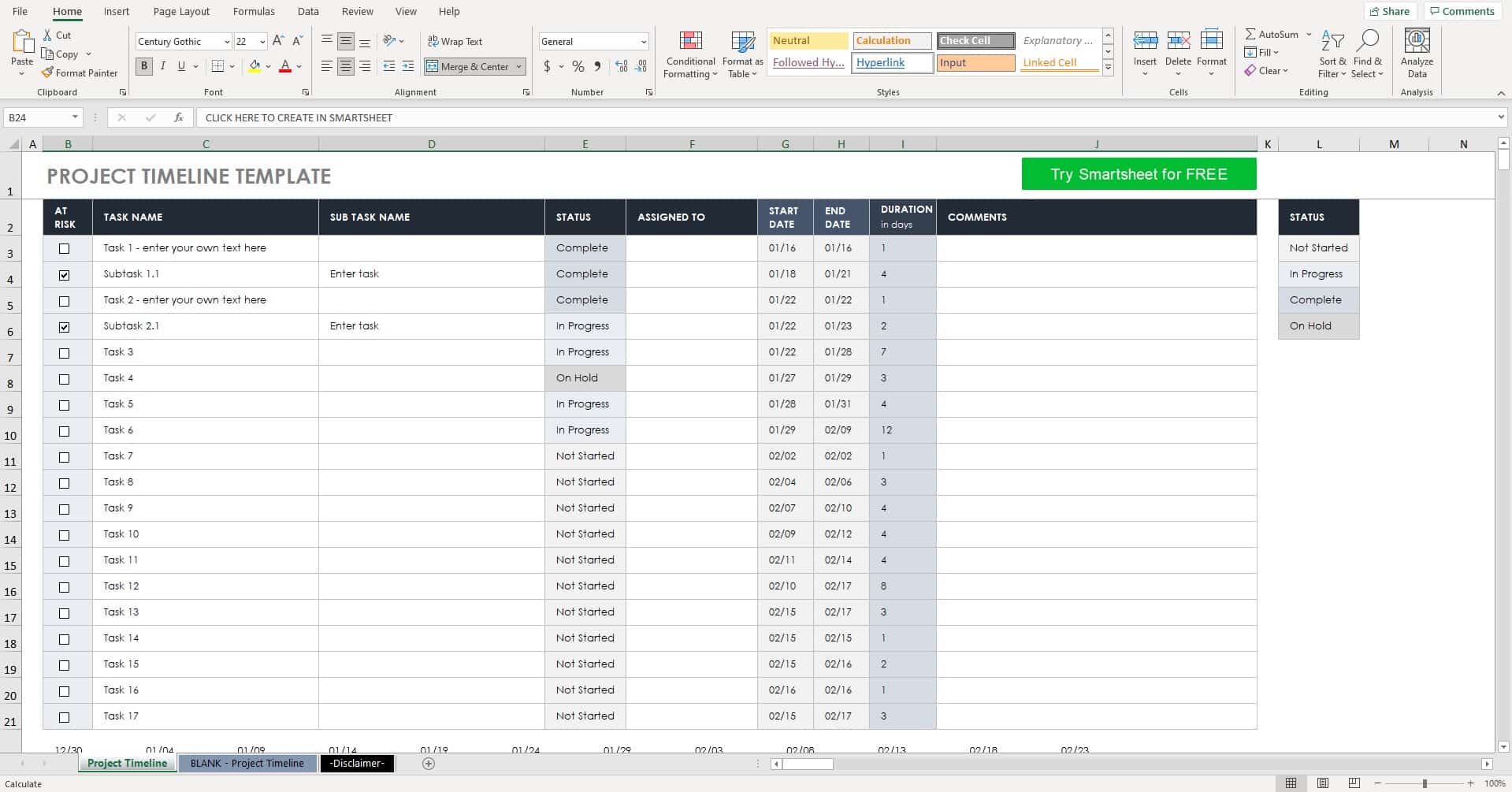This screenshot has height=792, width=1512.
Task: Click the Cut scissors icon
Action: pyautogui.click(x=47, y=35)
